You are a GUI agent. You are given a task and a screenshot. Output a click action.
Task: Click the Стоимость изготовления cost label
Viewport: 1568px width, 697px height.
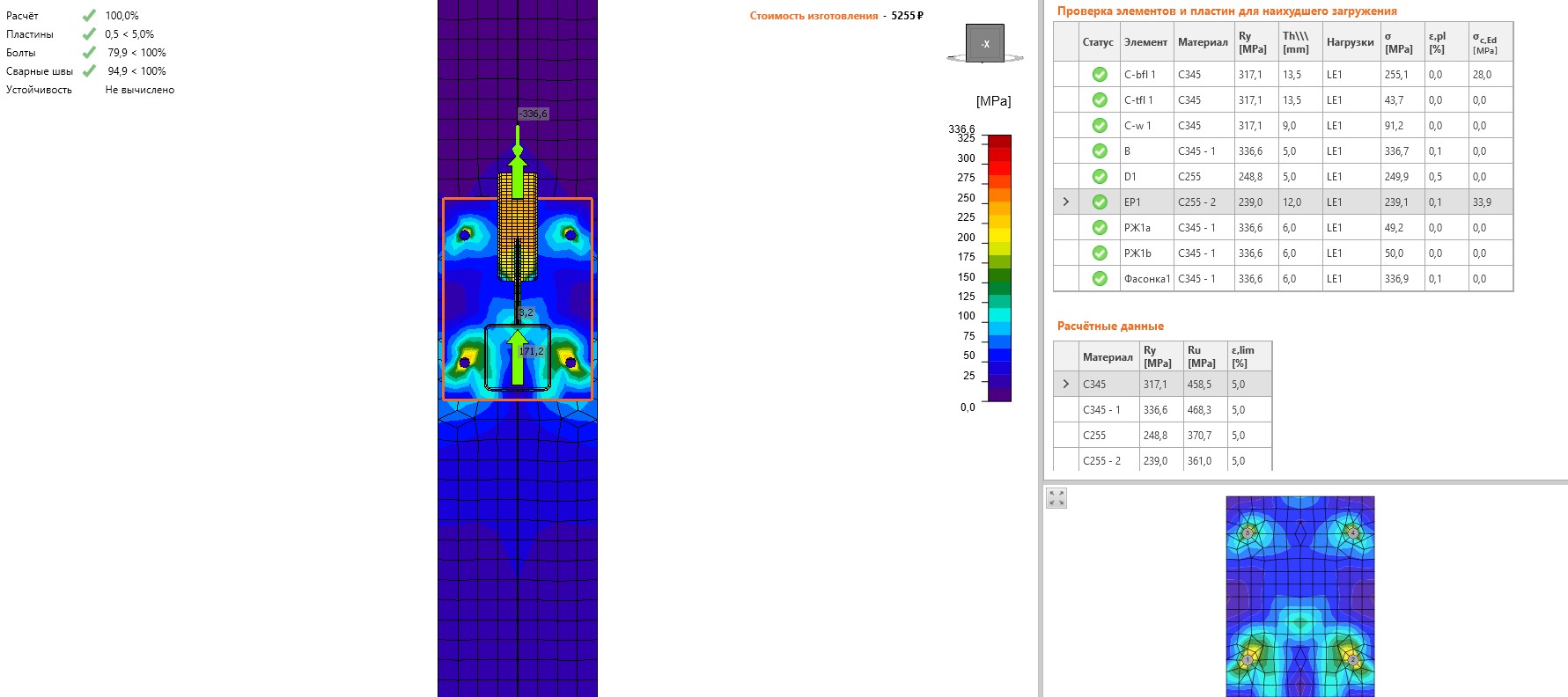813,16
